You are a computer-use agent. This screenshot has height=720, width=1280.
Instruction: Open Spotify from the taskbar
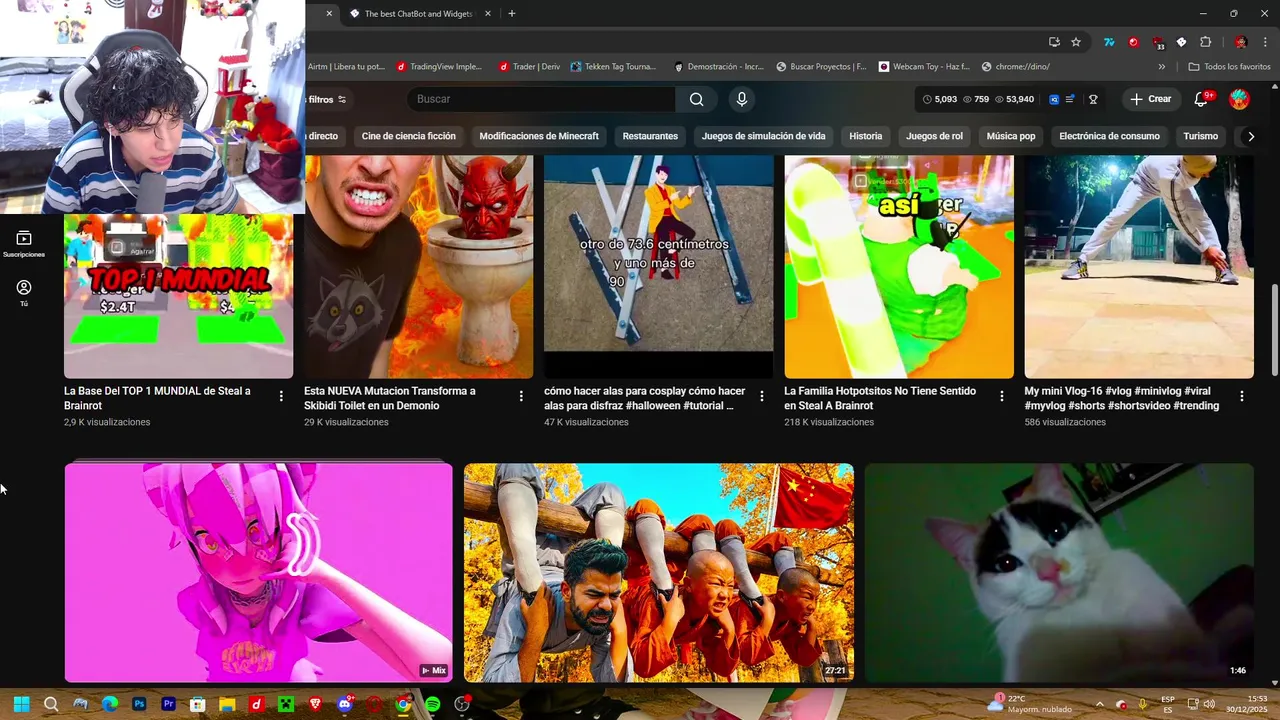pos(432,704)
